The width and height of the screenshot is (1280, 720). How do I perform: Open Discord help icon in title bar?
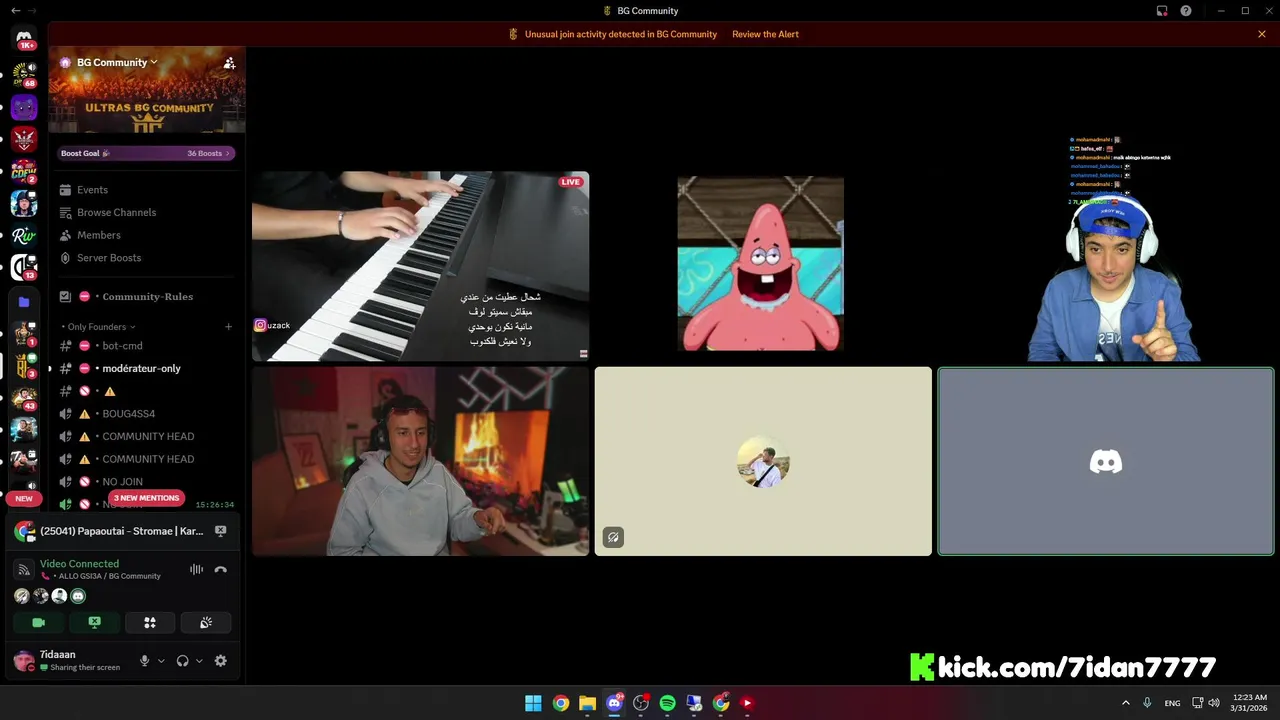coord(1186,11)
